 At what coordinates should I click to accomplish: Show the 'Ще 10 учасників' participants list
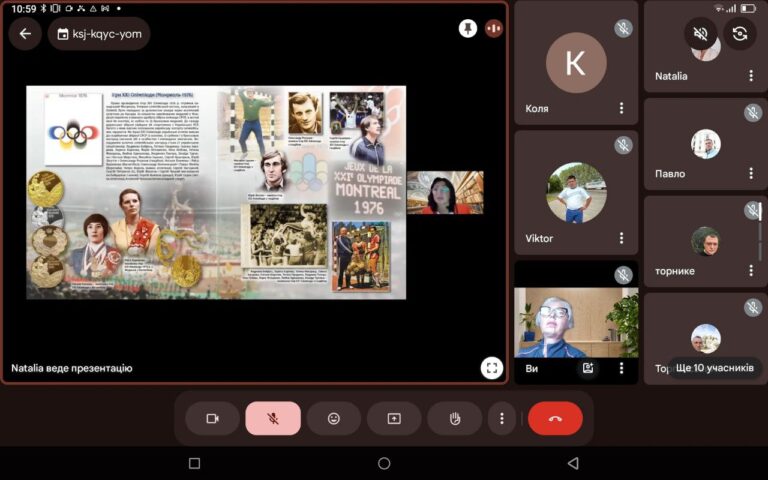[x=715, y=367]
